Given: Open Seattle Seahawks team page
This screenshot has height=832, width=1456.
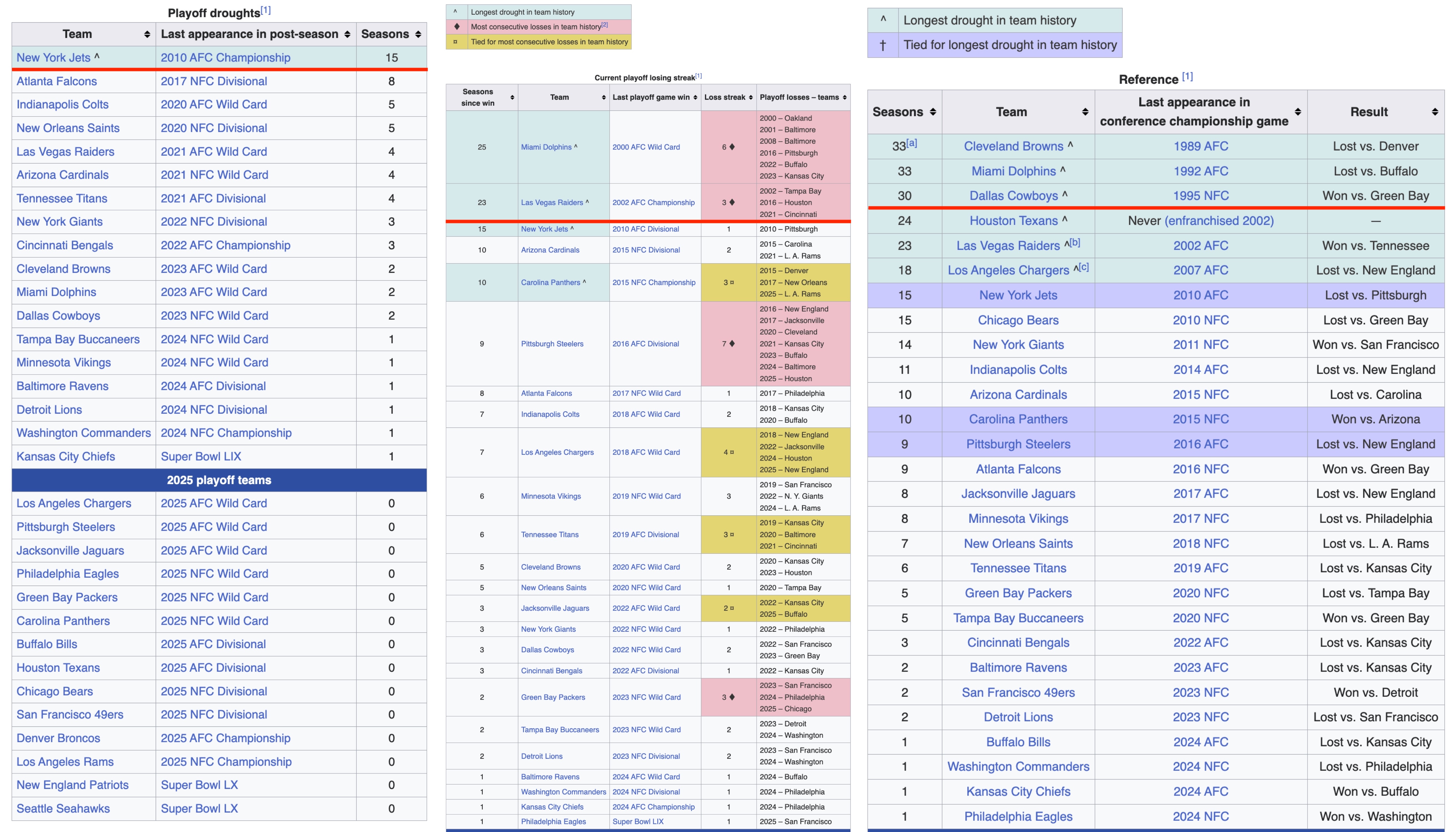Looking at the screenshot, I should (x=63, y=809).
